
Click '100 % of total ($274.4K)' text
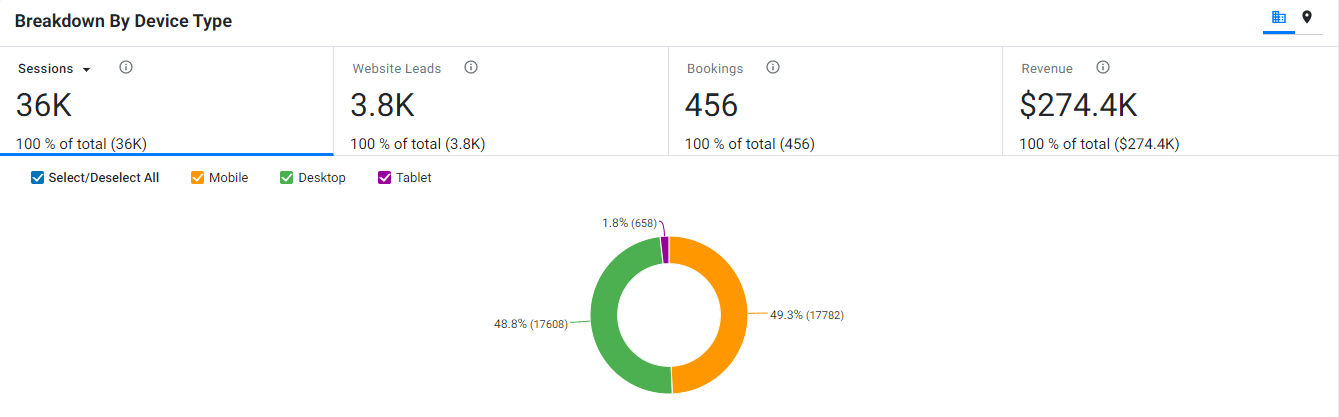[x=1099, y=144]
